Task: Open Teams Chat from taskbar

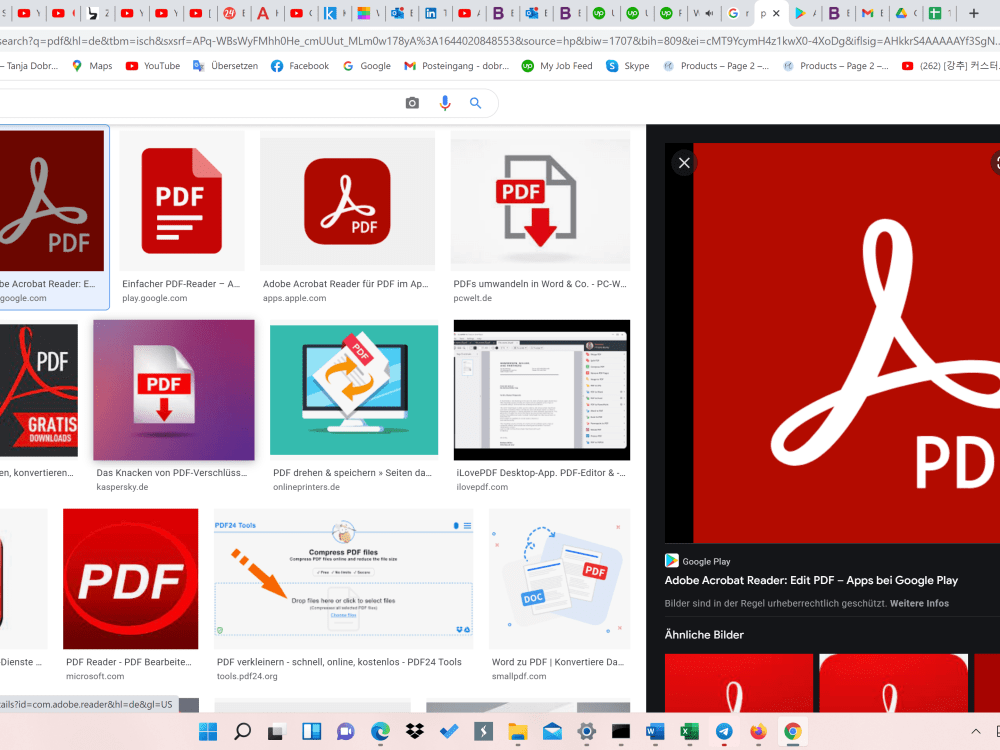Action: point(346,732)
